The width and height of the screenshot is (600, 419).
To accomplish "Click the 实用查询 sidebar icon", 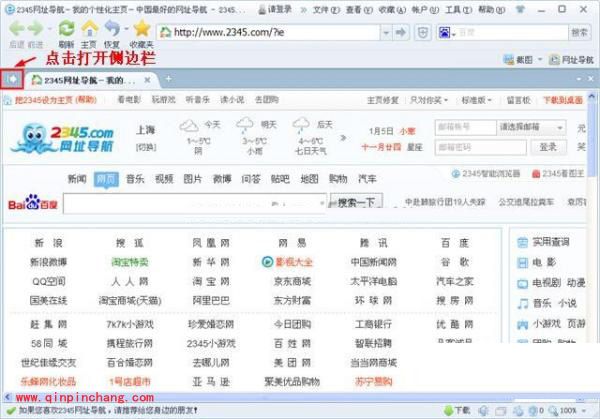I will (x=522, y=243).
